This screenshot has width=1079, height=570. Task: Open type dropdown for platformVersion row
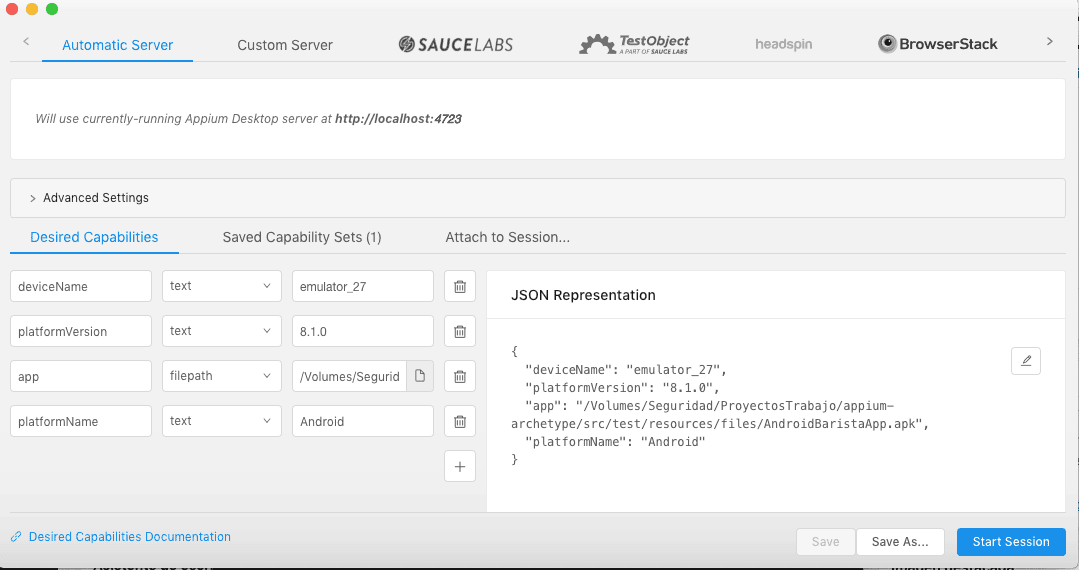click(222, 331)
